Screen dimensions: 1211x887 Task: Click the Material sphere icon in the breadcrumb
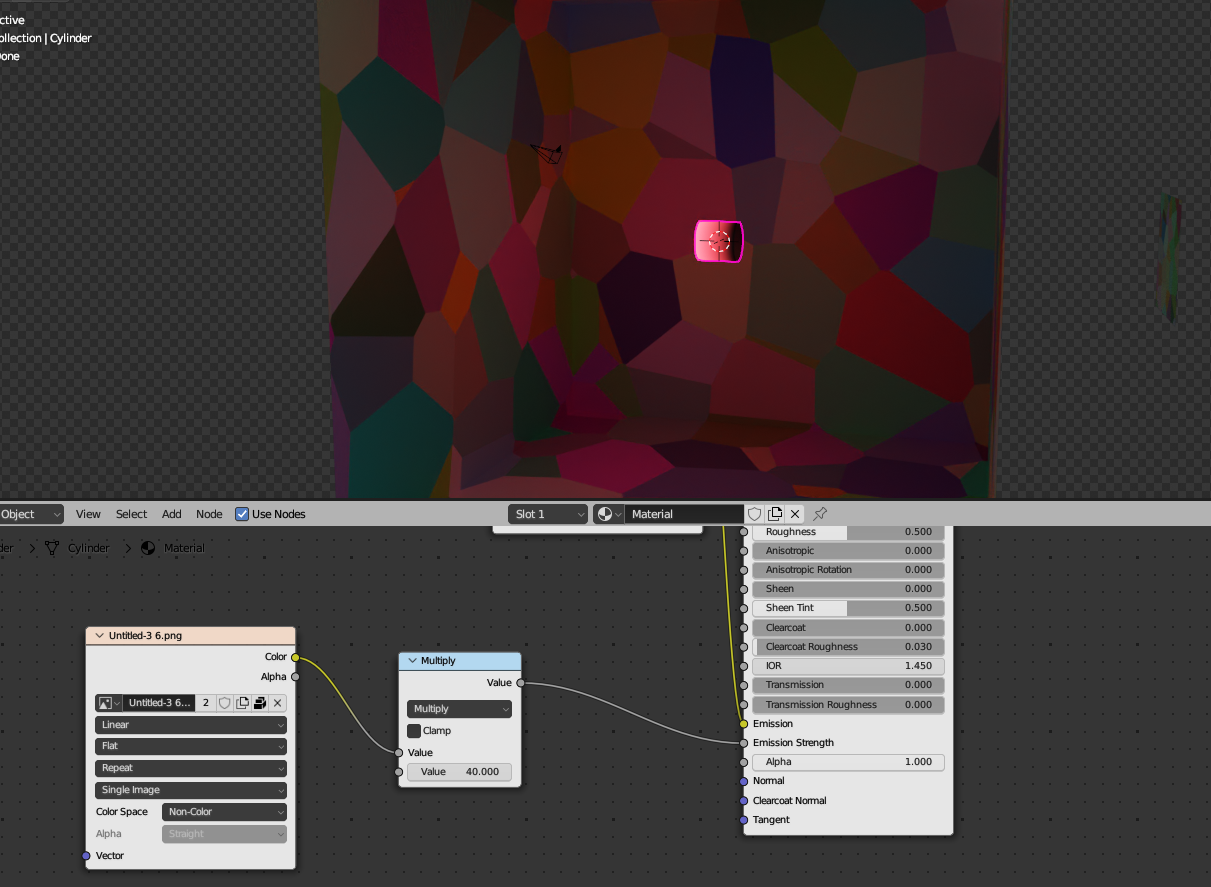click(x=148, y=548)
